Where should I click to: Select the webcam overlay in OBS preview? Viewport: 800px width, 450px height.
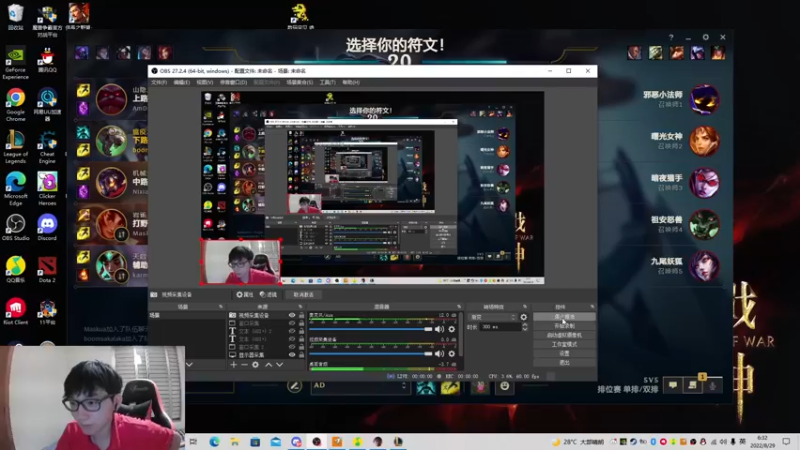tap(241, 262)
